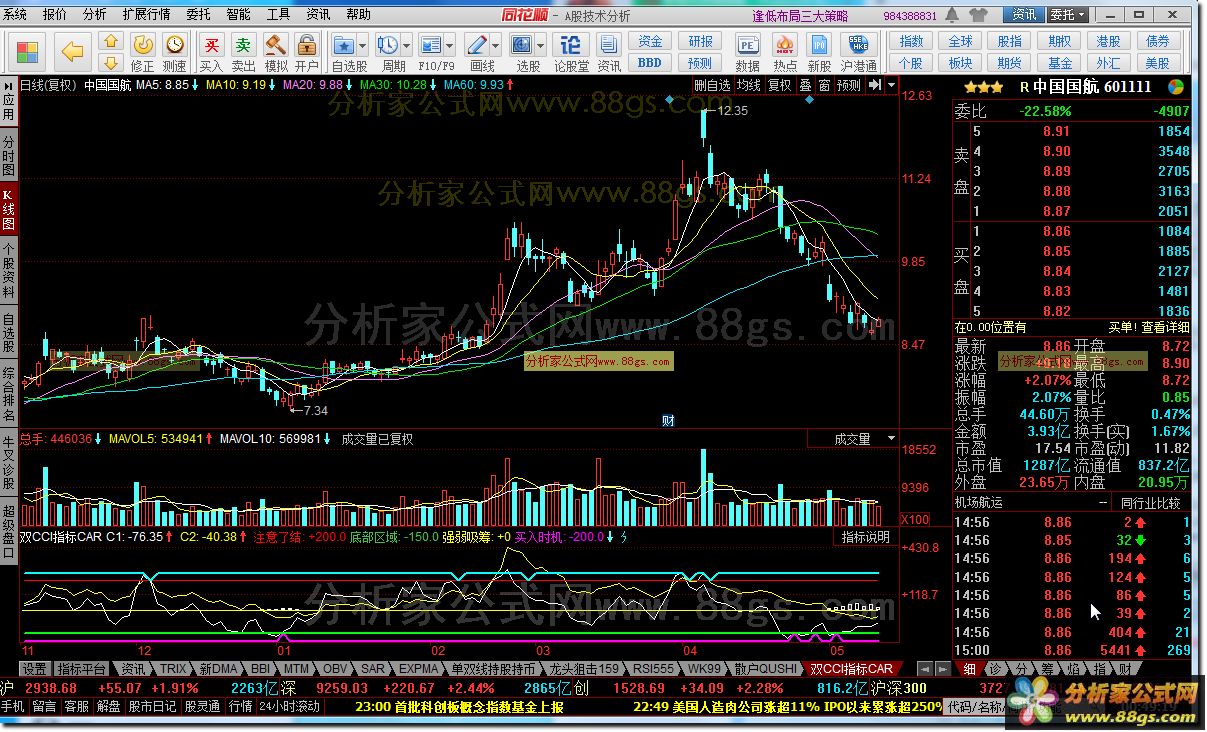The image size is (1207, 732).
Task: Open 模拟 simulated trading gavel icon
Action: [x=276, y=52]
